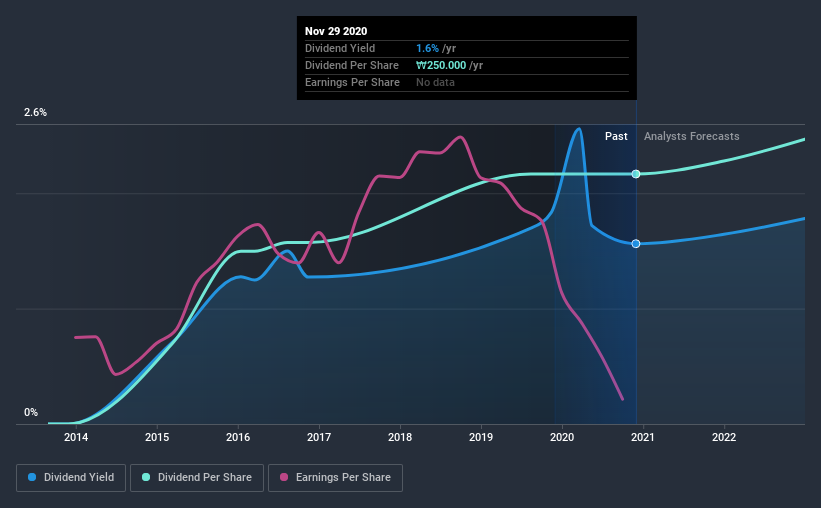Click the 2014 x-axis label
Viewport: 821px width, 508px height.
pos(76,437)
